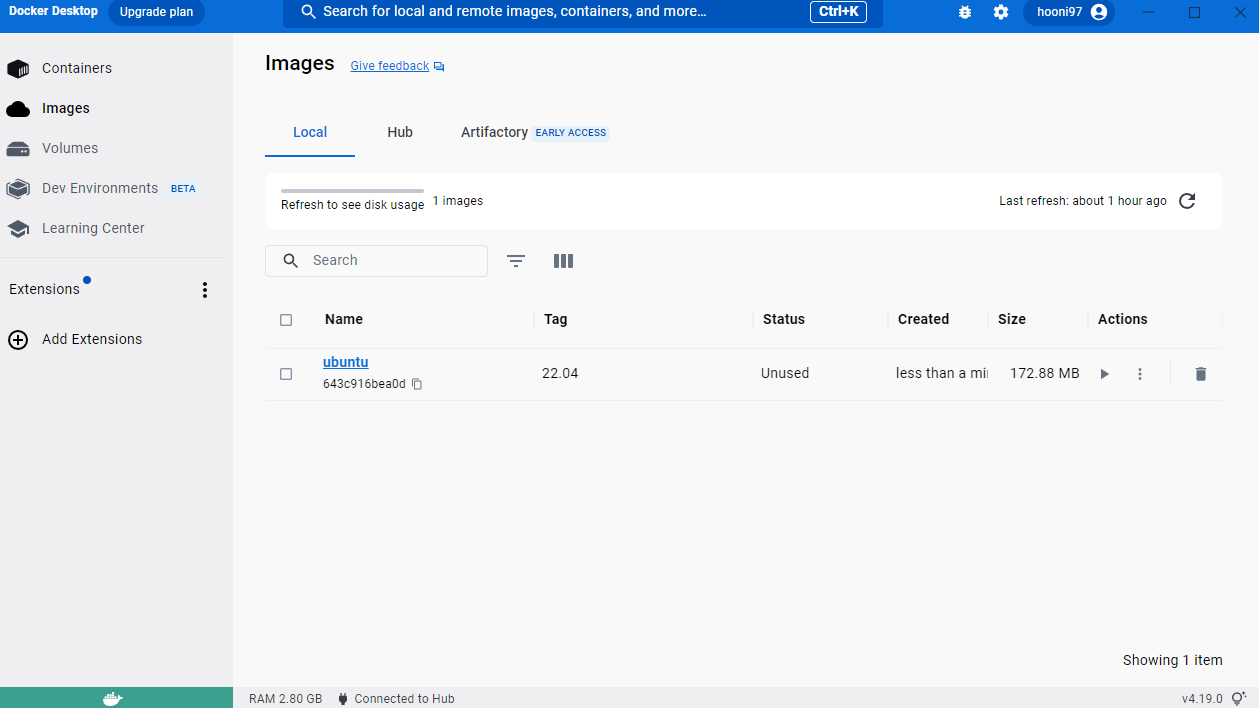Open Settings gear icon

1001,12
